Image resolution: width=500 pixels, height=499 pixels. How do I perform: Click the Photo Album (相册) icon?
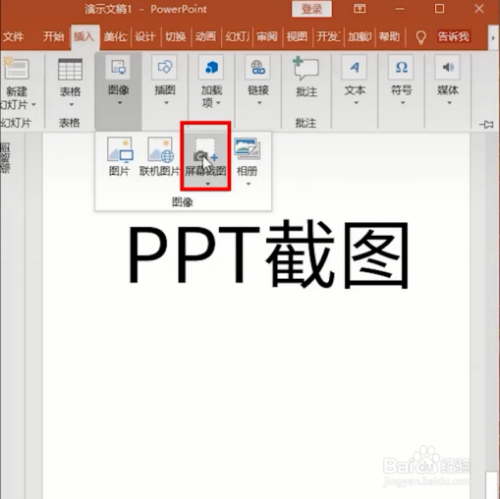click(x=247, y=149)
